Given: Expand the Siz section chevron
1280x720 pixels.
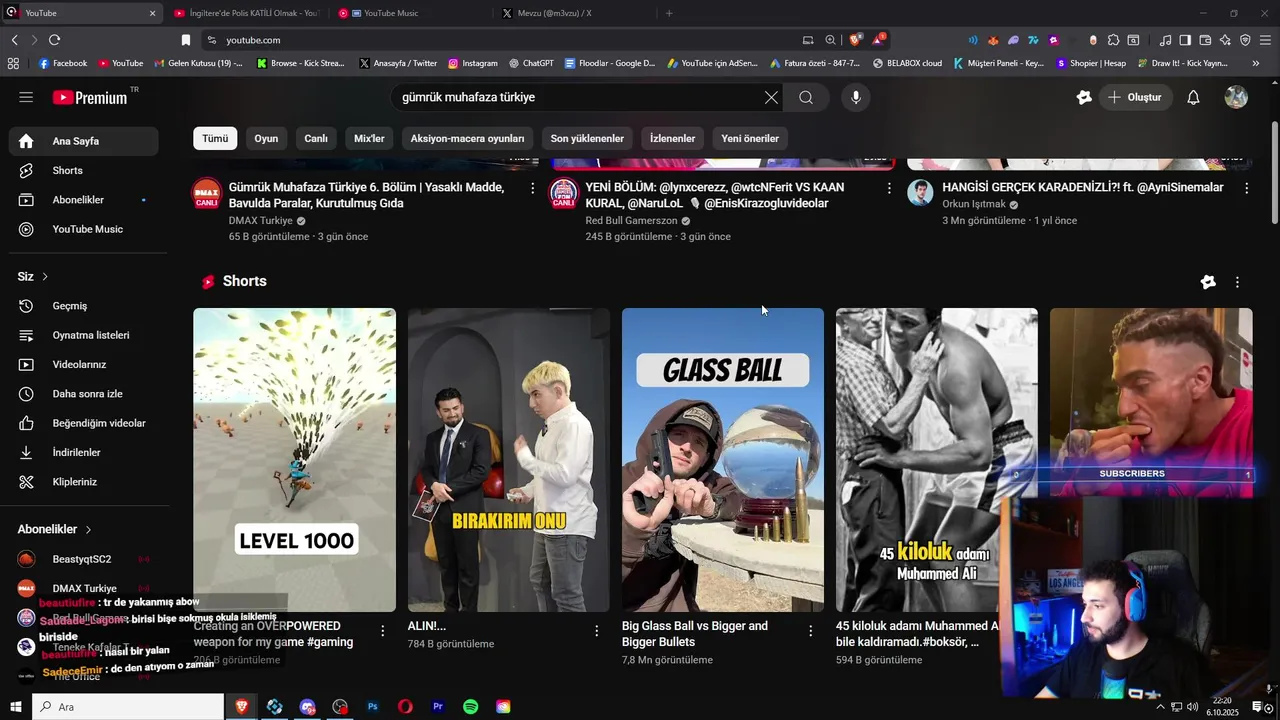Looking at the screenshot, I should pyautogui.click(x=44, y=276).
